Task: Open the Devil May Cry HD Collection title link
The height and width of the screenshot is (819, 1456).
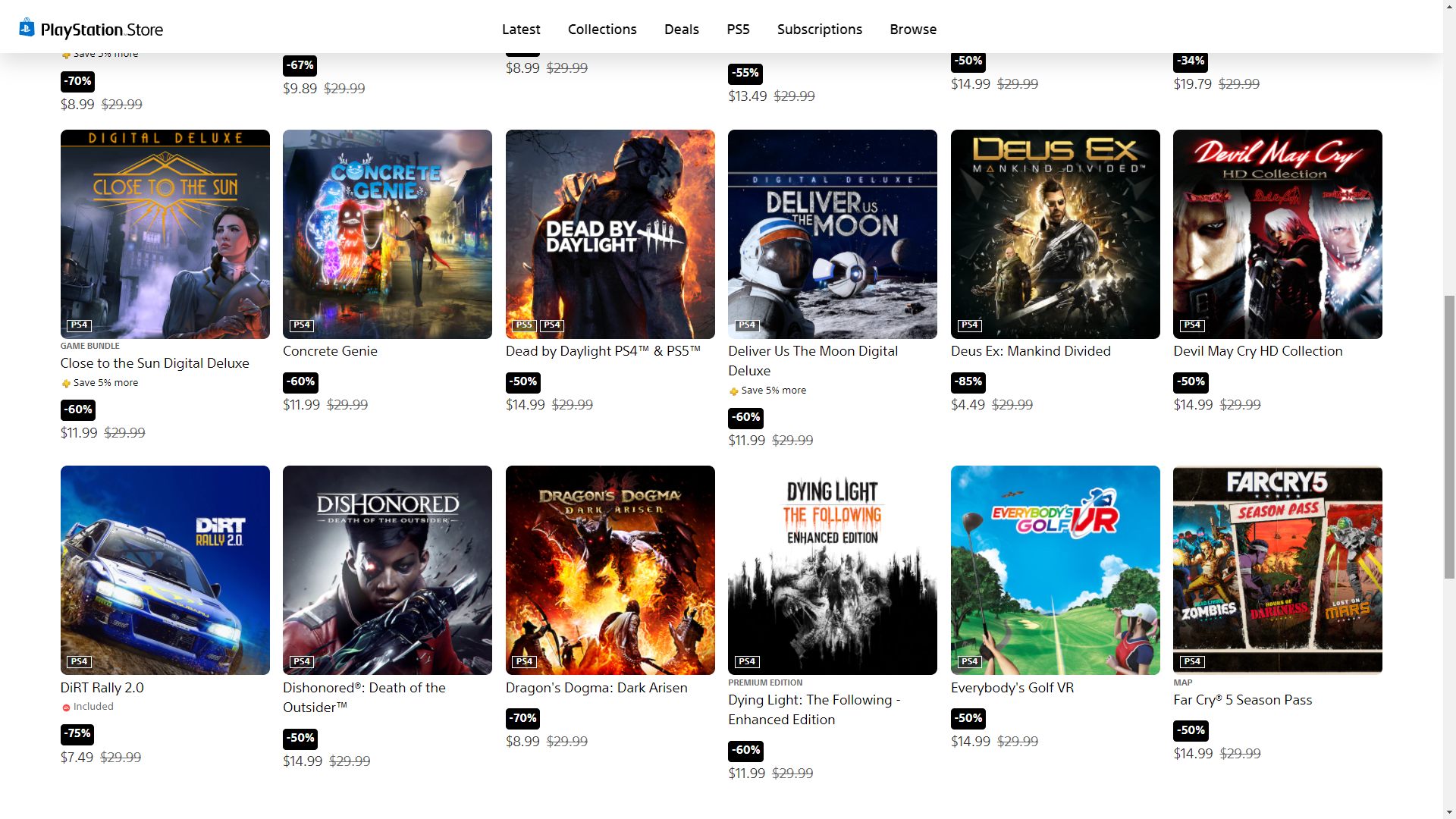Action: click(1258, 351)
